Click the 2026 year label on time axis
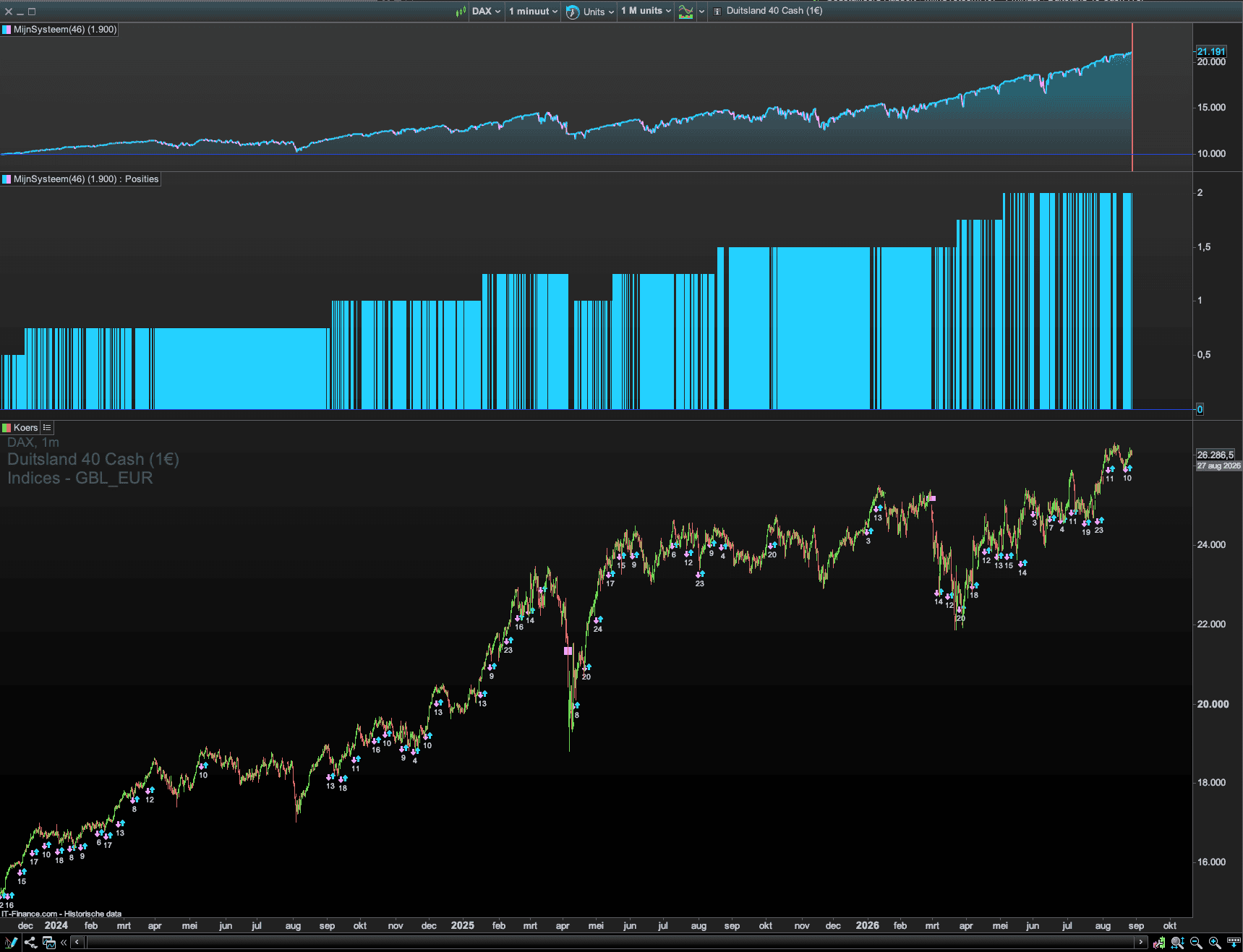This screenshot has height=952, width=1243. tap(868, 925)
